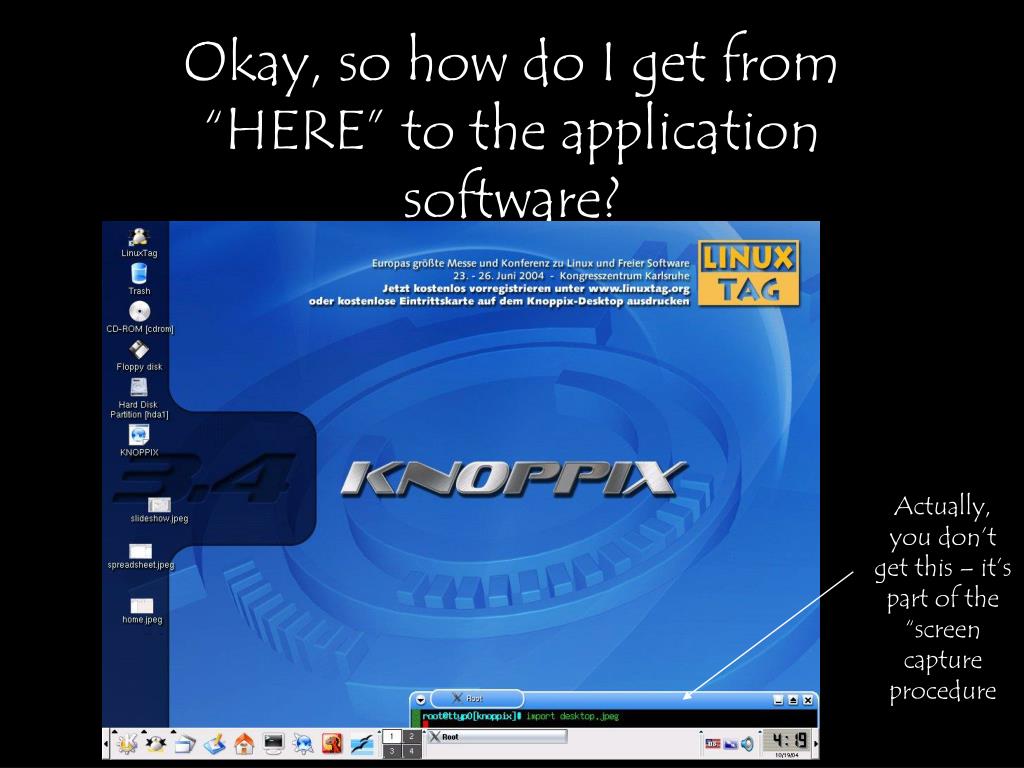The height and width of the screenshot is (768, 1024).
Task: Click the Show Desktop panel icon
Action: [x=215, y=743]
